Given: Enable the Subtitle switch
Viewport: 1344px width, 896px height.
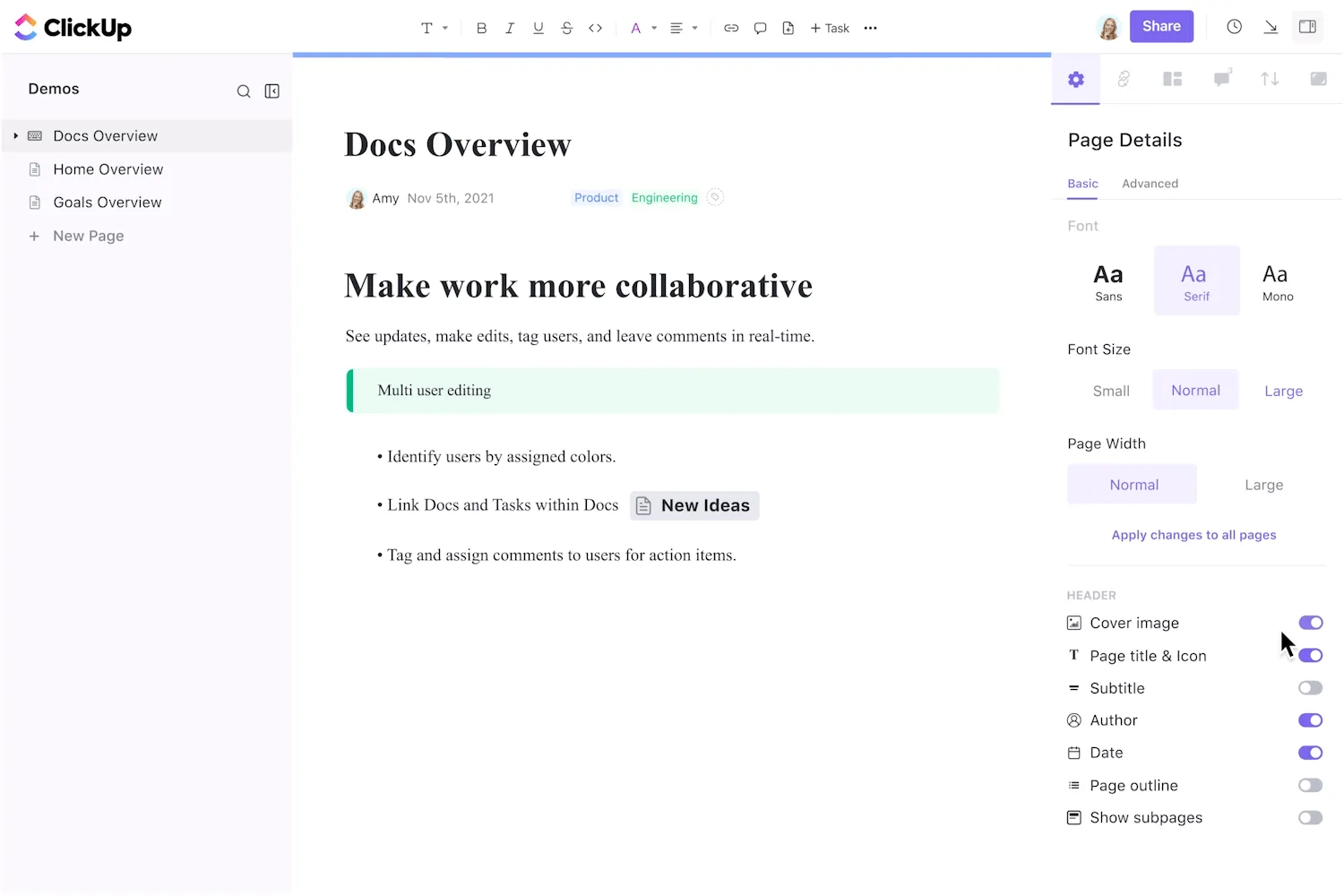Looking at the screenshot, I should click(1311, 688).
